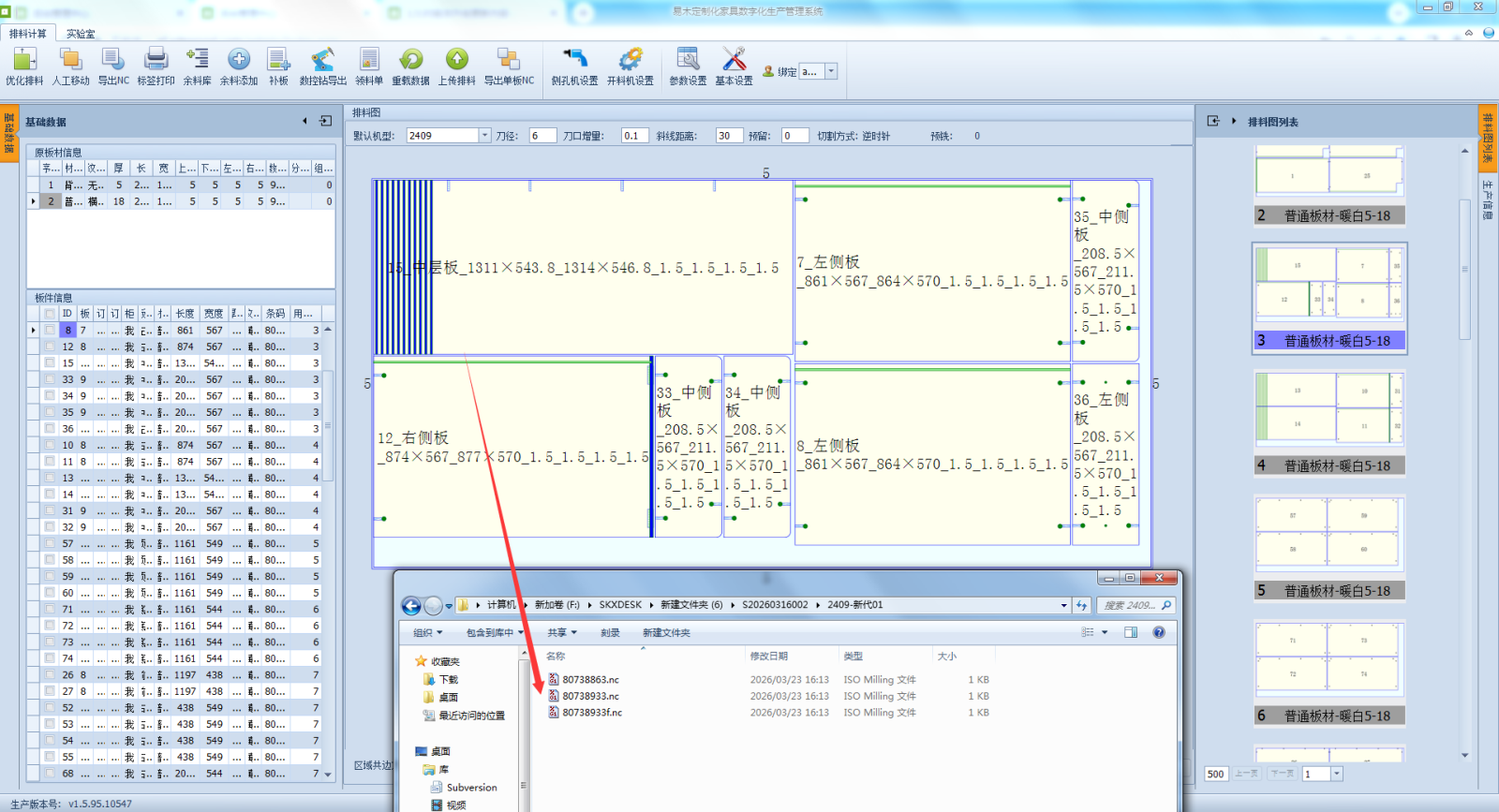Click 新建文件夹 in the explorer toolbar

tap(666, 633)
